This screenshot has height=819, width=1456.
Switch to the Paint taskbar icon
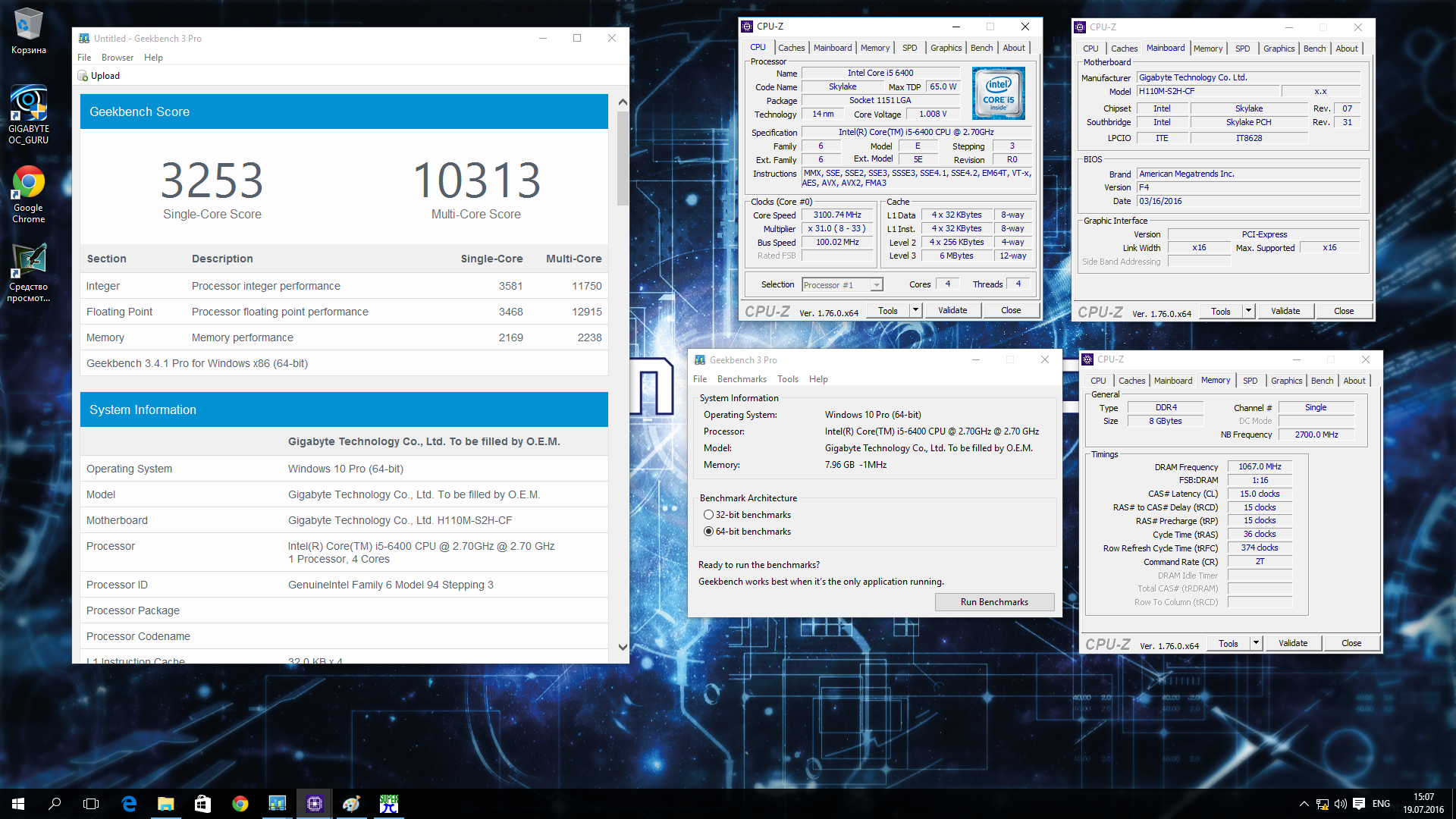[351, 804]
